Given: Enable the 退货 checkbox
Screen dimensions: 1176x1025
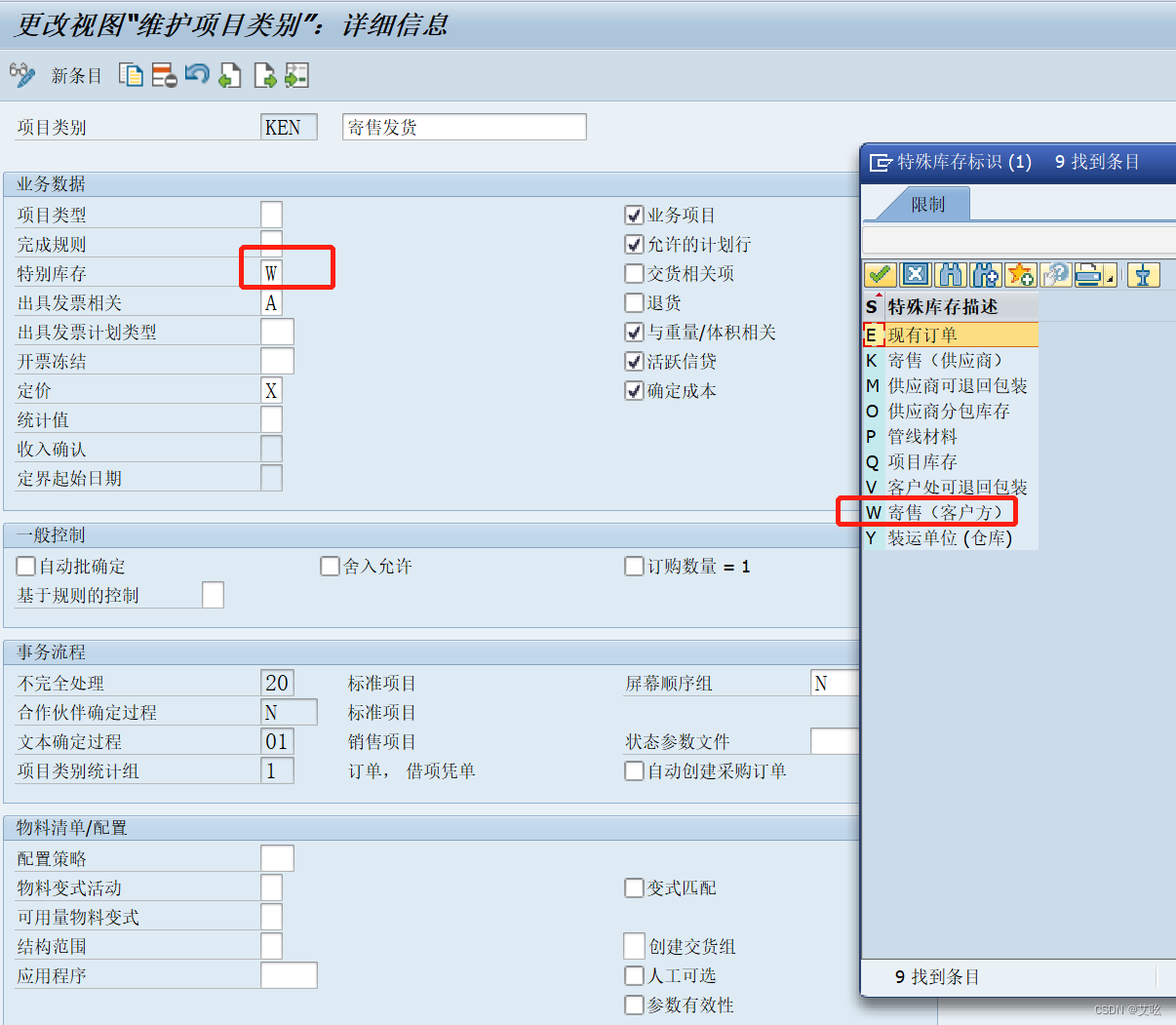Looking at the screenshot, I should pyautogui.click(x=633, y=302).
